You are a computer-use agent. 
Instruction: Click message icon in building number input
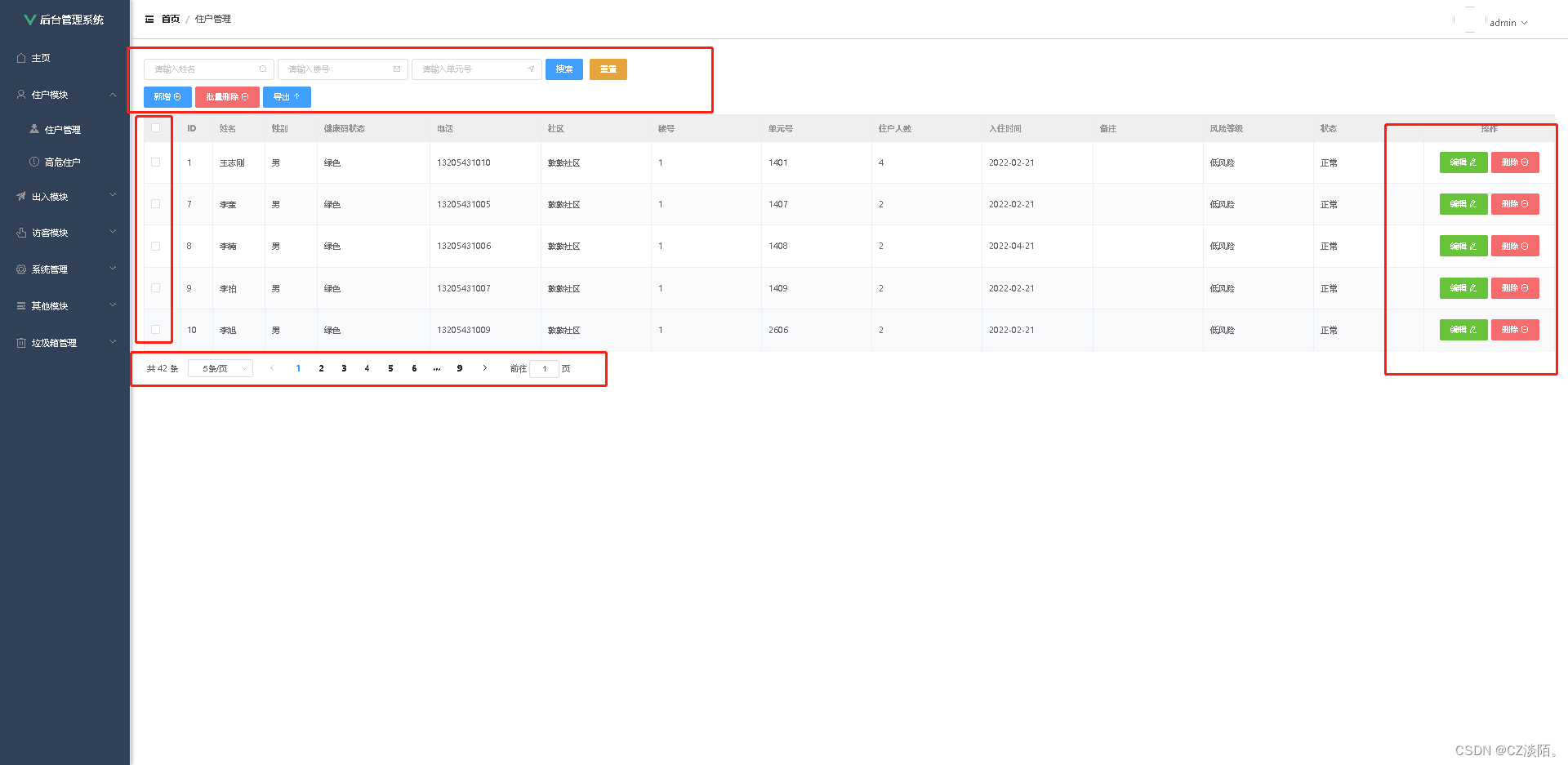(397, 69)
